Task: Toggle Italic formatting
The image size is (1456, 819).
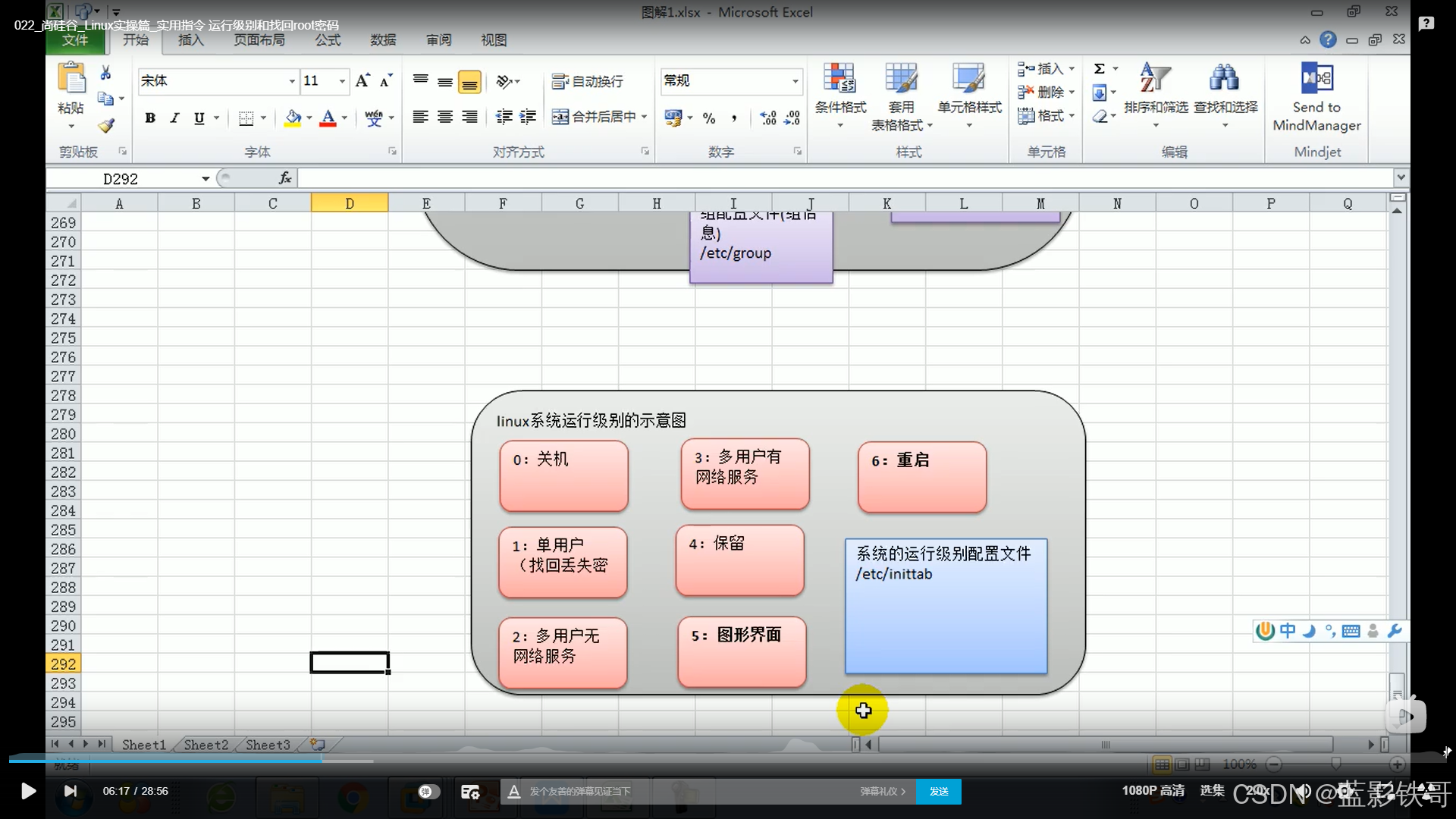Action: pyautogui.click(x=174, y=118)
